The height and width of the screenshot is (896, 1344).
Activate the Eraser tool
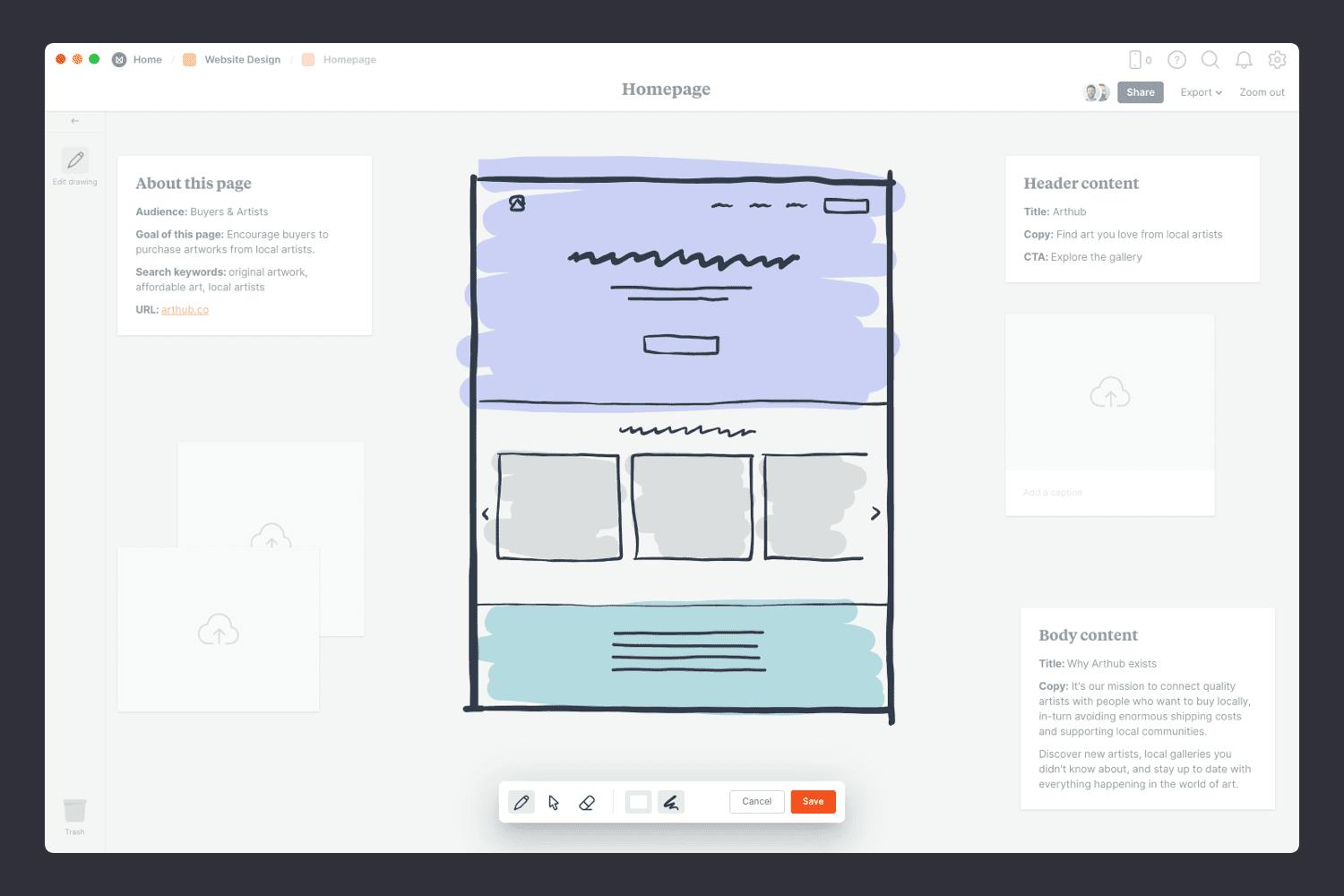(587, 802)
